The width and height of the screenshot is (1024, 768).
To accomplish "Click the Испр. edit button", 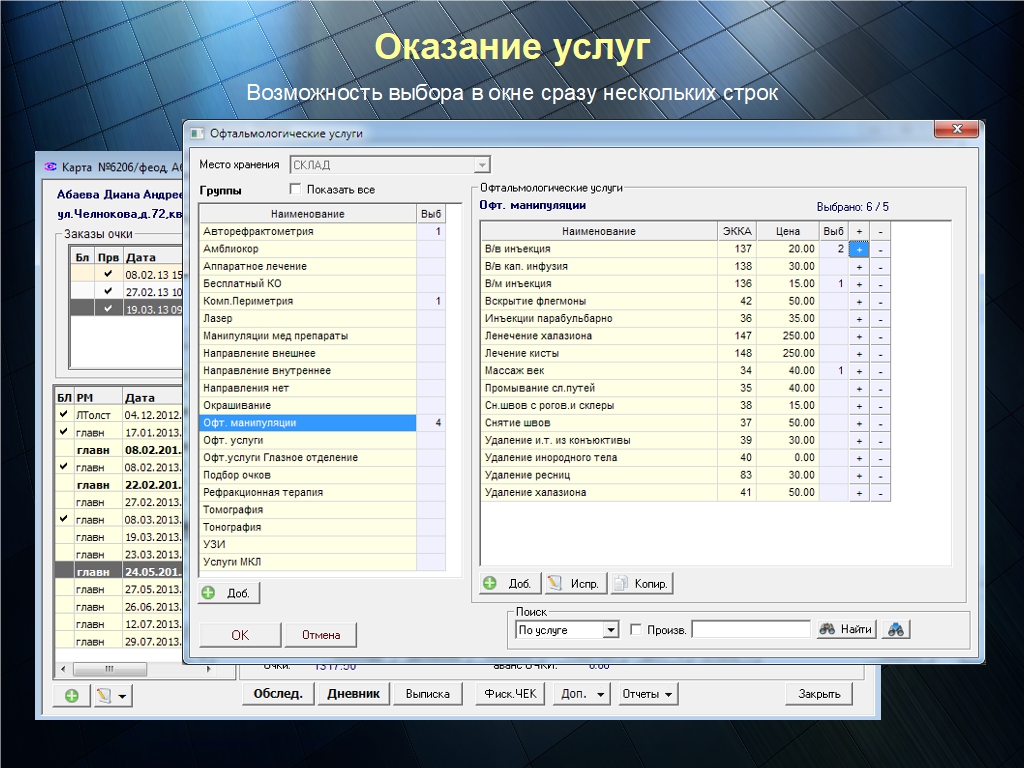I will click(574, 583).
